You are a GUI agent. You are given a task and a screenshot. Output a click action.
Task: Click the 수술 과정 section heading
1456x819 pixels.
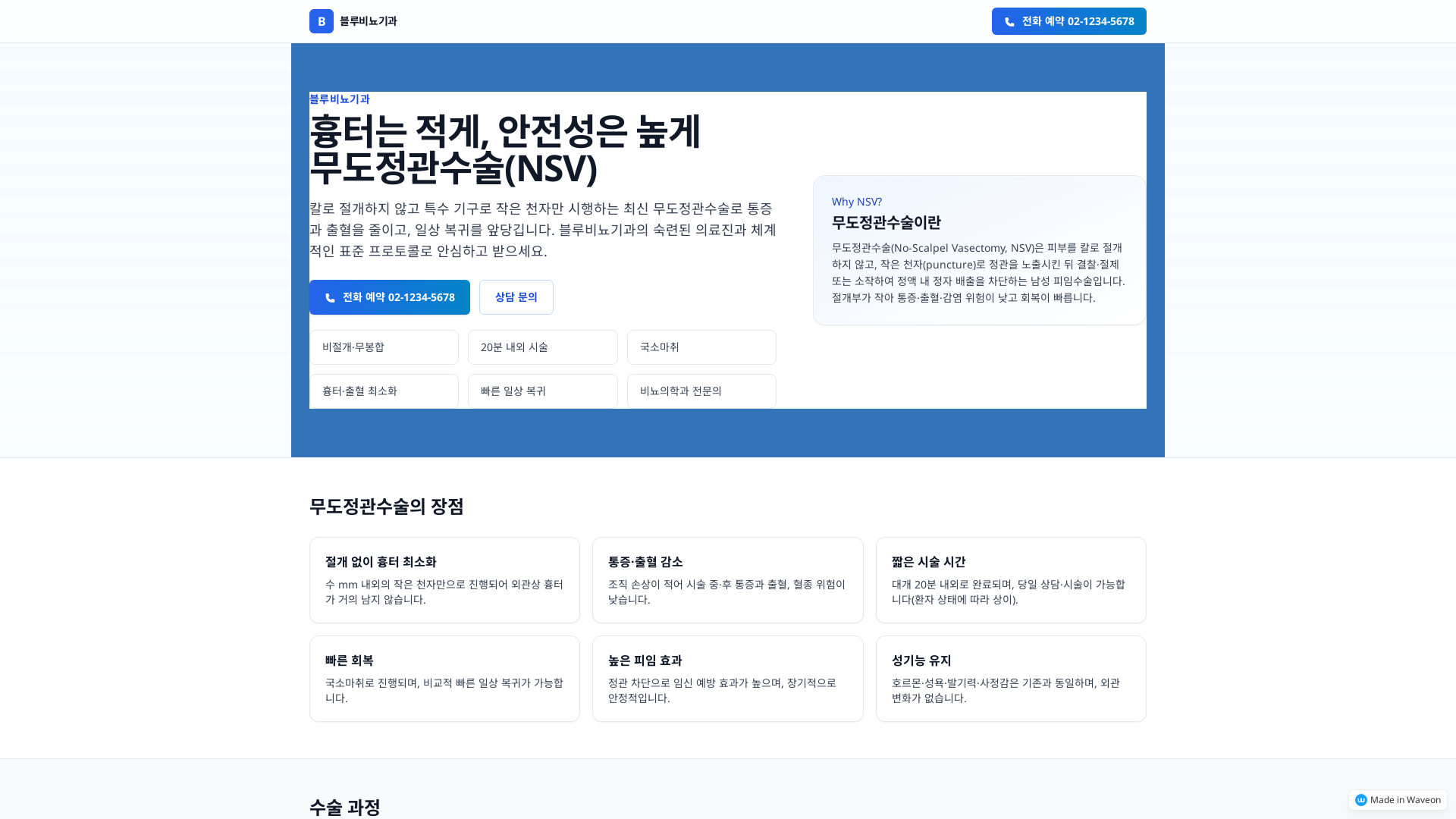coord(345,807)
